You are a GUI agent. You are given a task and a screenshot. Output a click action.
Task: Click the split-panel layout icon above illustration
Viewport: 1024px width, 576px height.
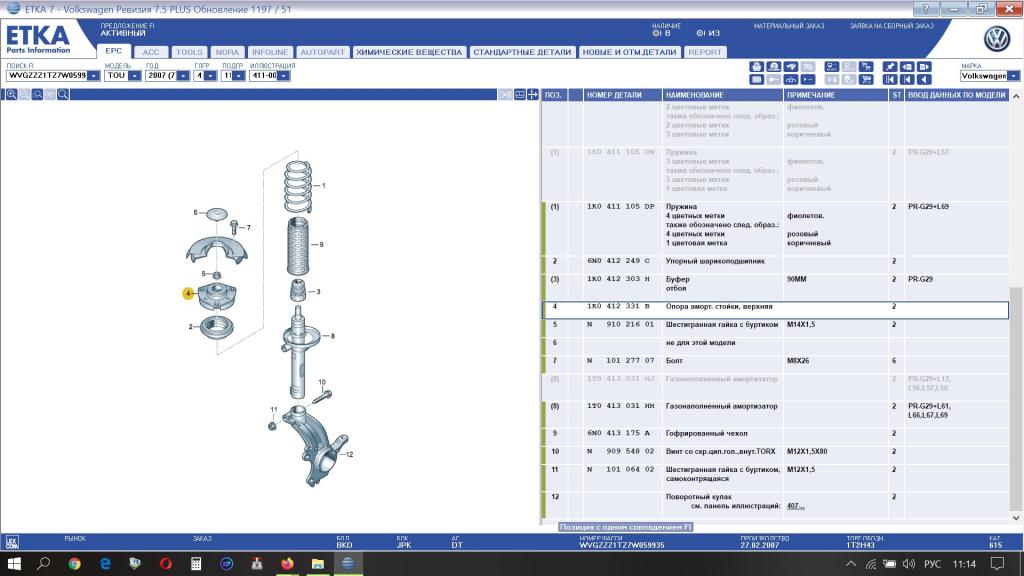pos(520,95)
